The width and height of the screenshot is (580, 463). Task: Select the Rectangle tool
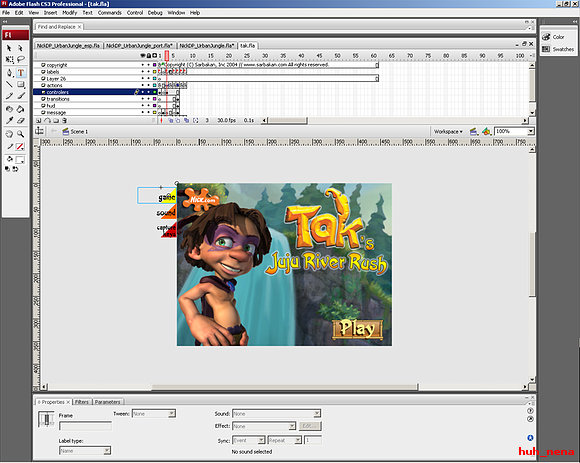tap(21, 84)
